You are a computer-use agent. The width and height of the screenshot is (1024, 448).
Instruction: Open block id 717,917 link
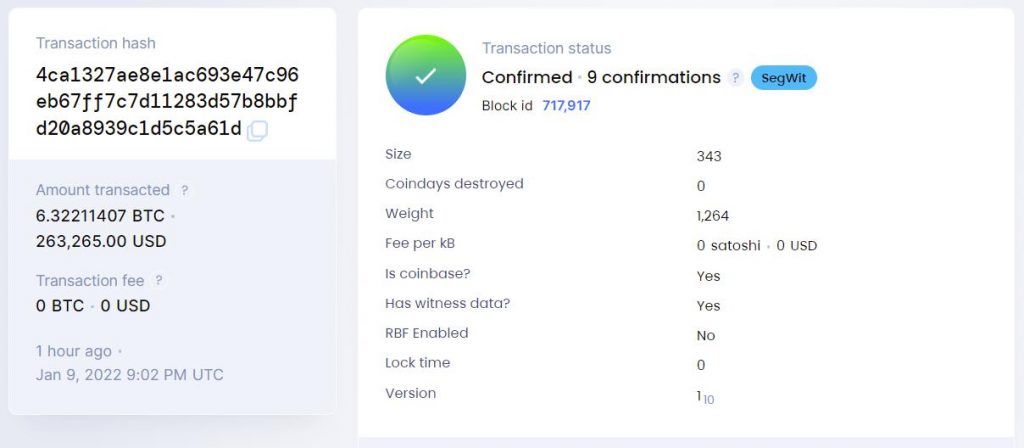tap(566, 105)
